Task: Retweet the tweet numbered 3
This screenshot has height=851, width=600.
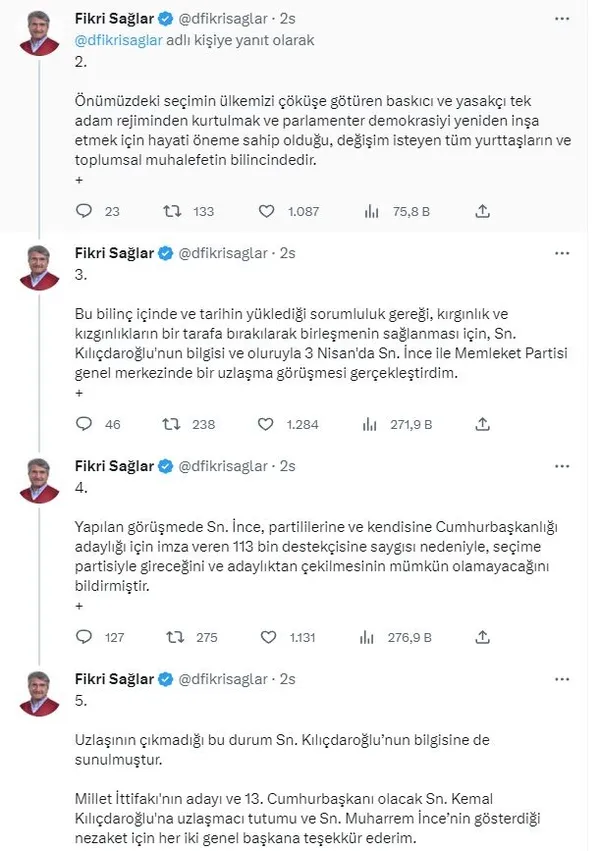Action: 170,424
